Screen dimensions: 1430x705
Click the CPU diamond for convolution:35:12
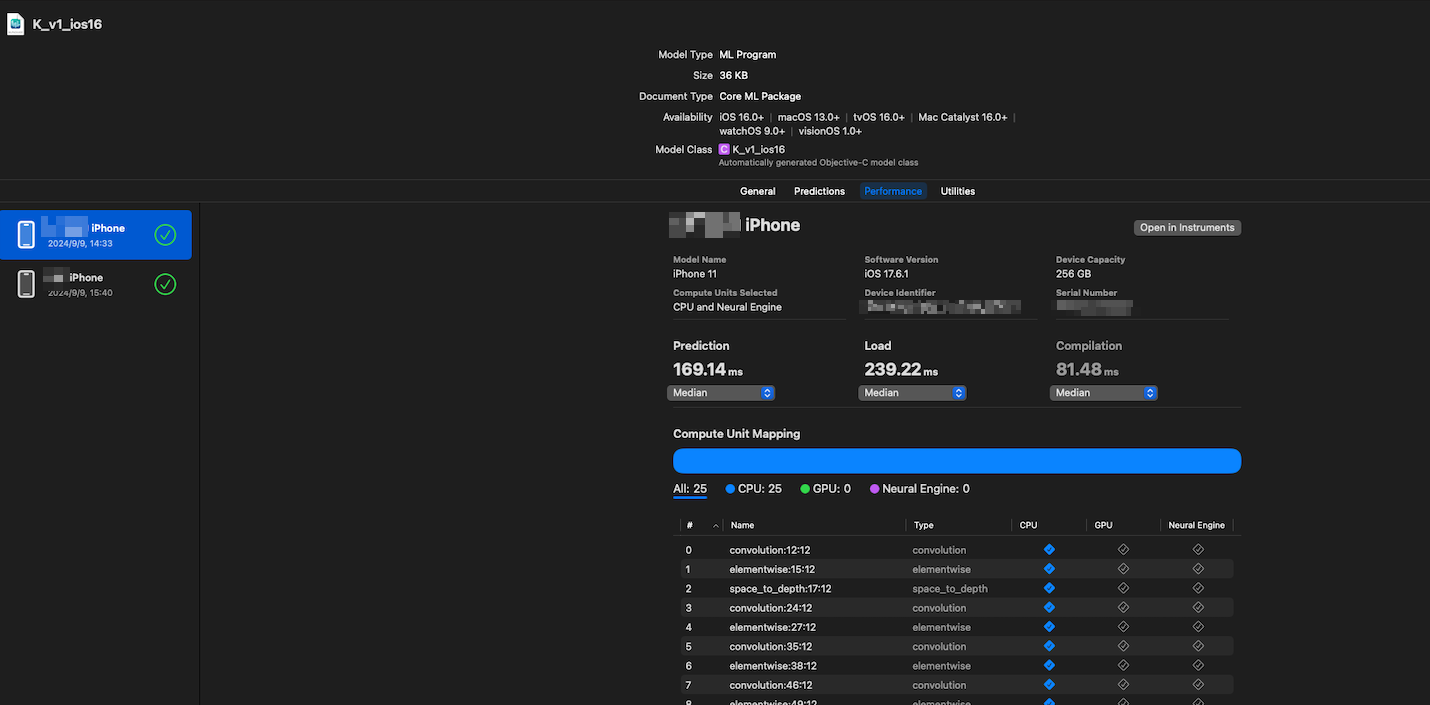point(1049,646)
